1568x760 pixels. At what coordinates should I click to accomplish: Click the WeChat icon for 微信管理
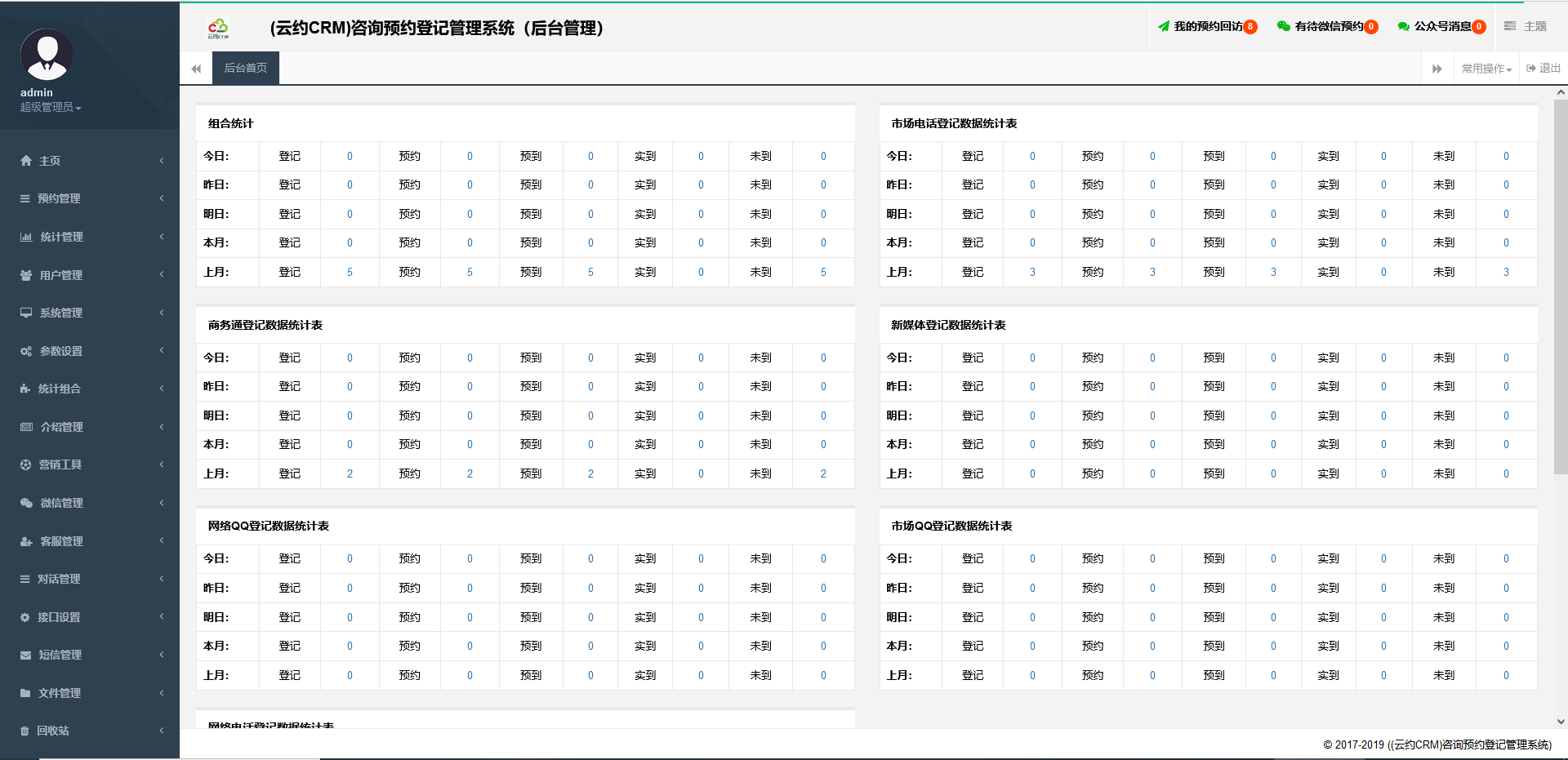(26, 503)
